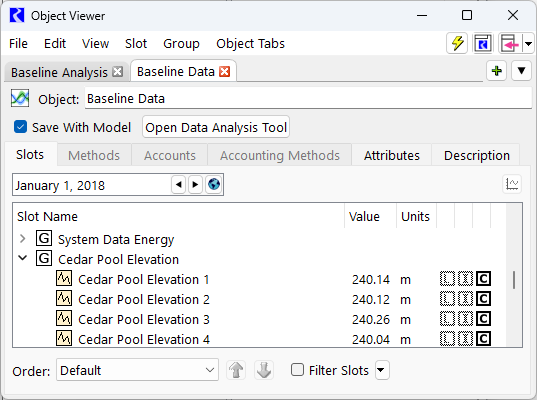537x400 pixels.
Task: Click the pink arrow dock icon
Action: (510, 43)
